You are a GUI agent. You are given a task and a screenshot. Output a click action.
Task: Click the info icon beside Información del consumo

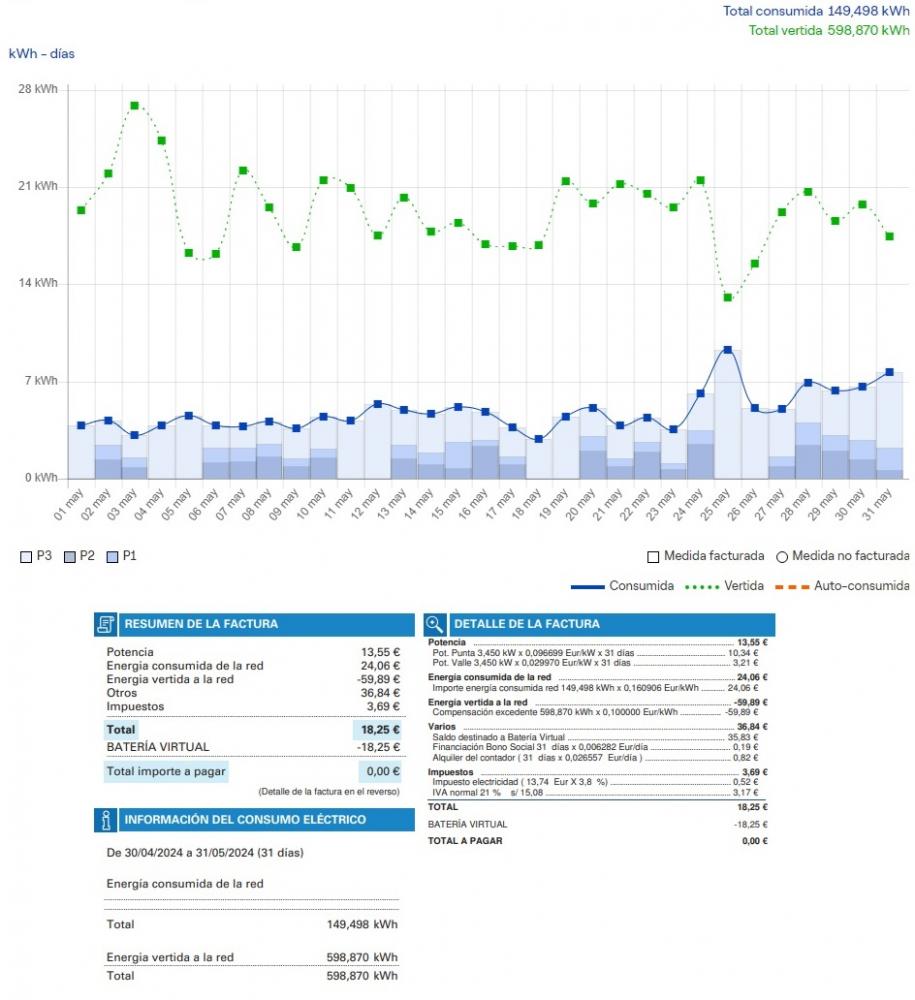(x=105, y=820)
